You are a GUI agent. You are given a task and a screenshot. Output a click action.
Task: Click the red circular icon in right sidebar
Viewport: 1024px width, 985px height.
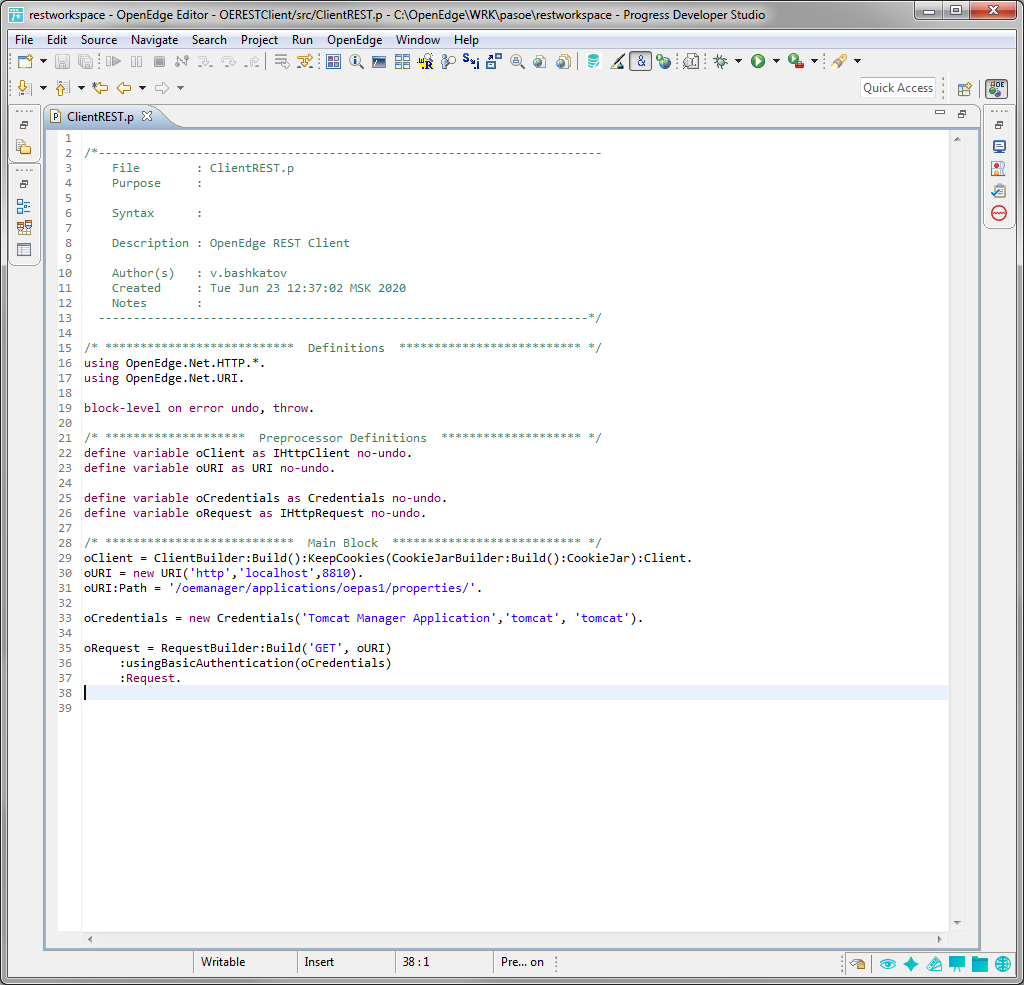[x=999, y=214]
